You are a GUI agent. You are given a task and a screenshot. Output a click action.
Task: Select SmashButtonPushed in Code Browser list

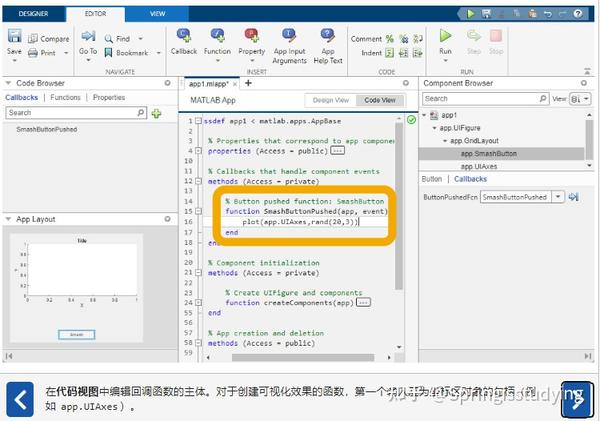click(47, 129)
